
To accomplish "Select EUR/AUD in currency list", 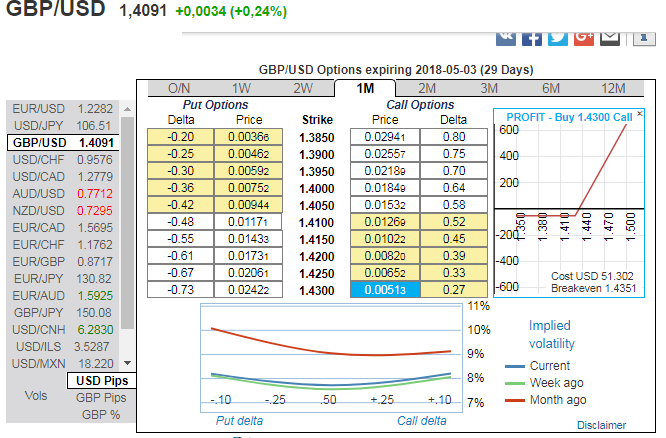I will coord(63,296).
